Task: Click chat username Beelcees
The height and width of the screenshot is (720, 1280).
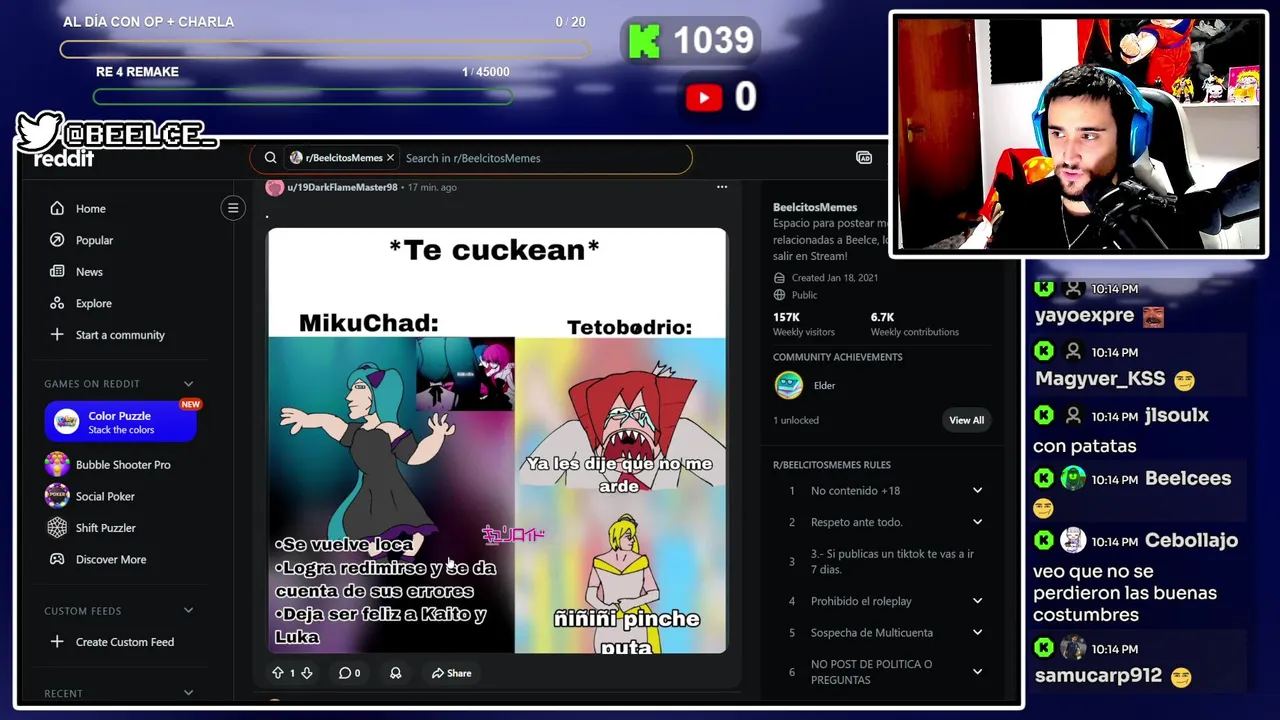Action: click(1188, 478)
